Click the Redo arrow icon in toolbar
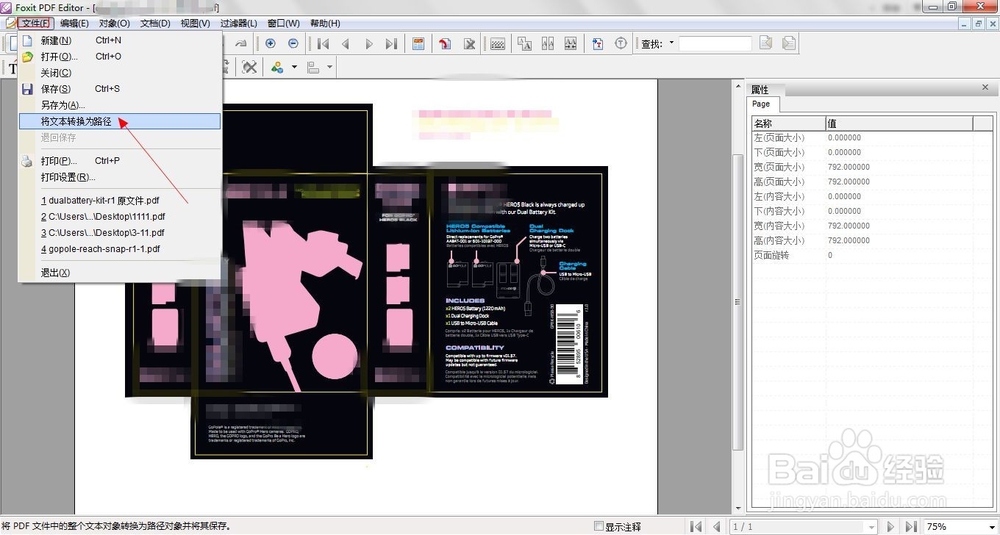 click(240, 43)
